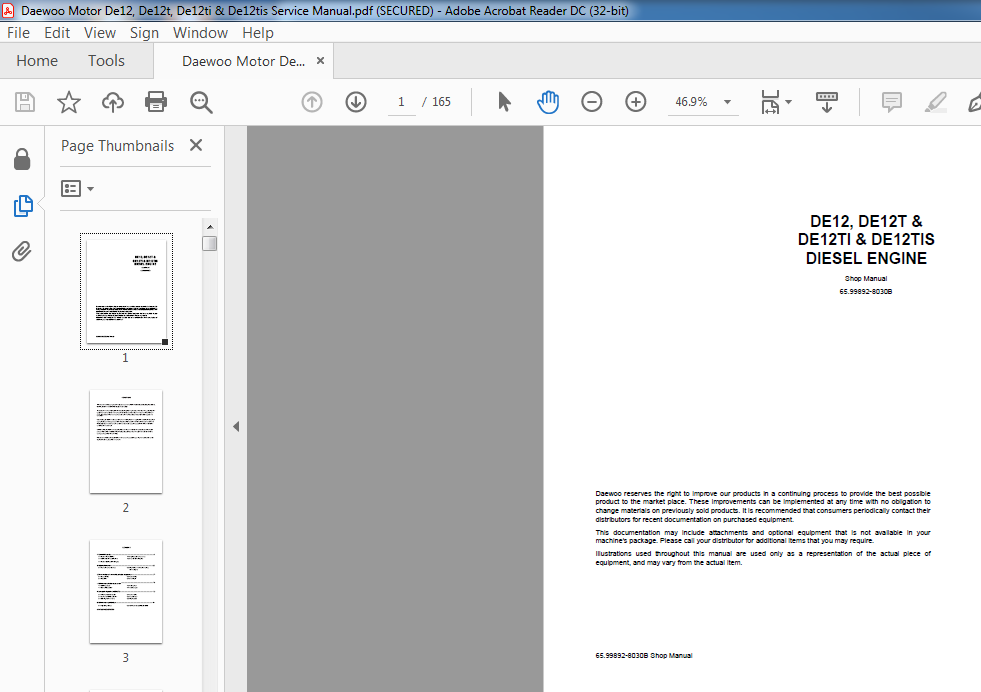Click the scrolling mode icon
The height and width of the screenshot is (692, 981).
coord(826,102)
